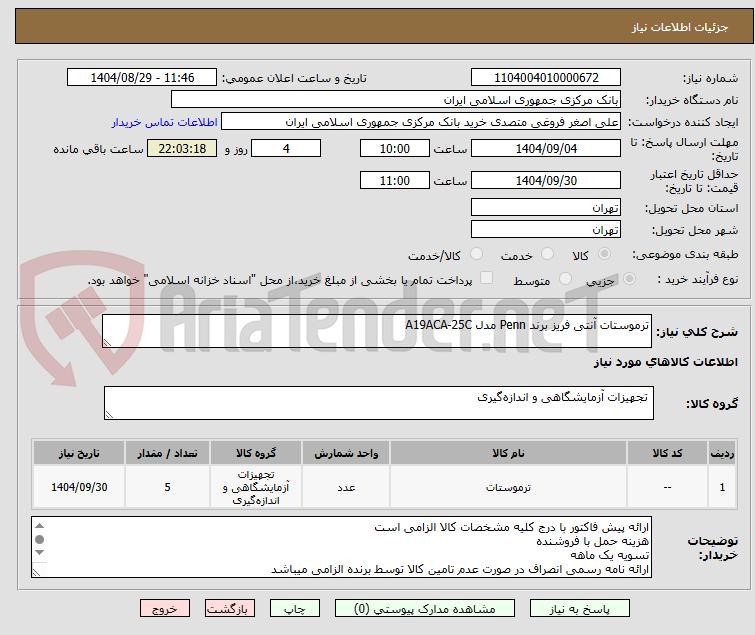Click the ترموستات item name cell
This screenshot has width=755, height=635.
508,487
